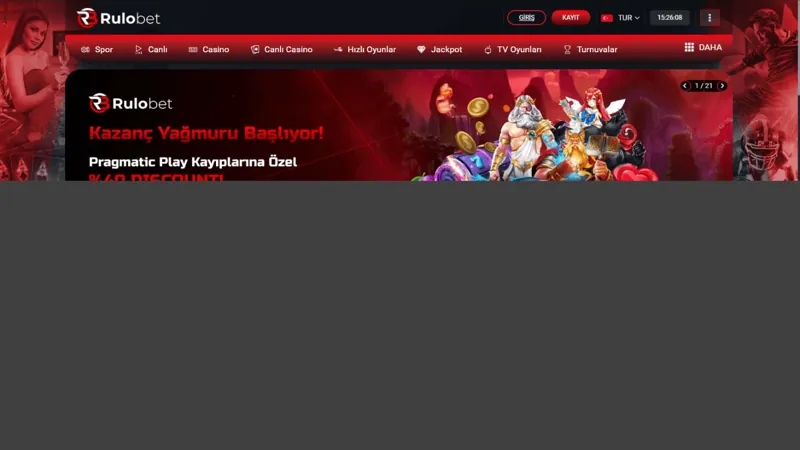The image size is (800, 450).
Task: Open the GİRİŞ login button
Action: pos(526,18)
